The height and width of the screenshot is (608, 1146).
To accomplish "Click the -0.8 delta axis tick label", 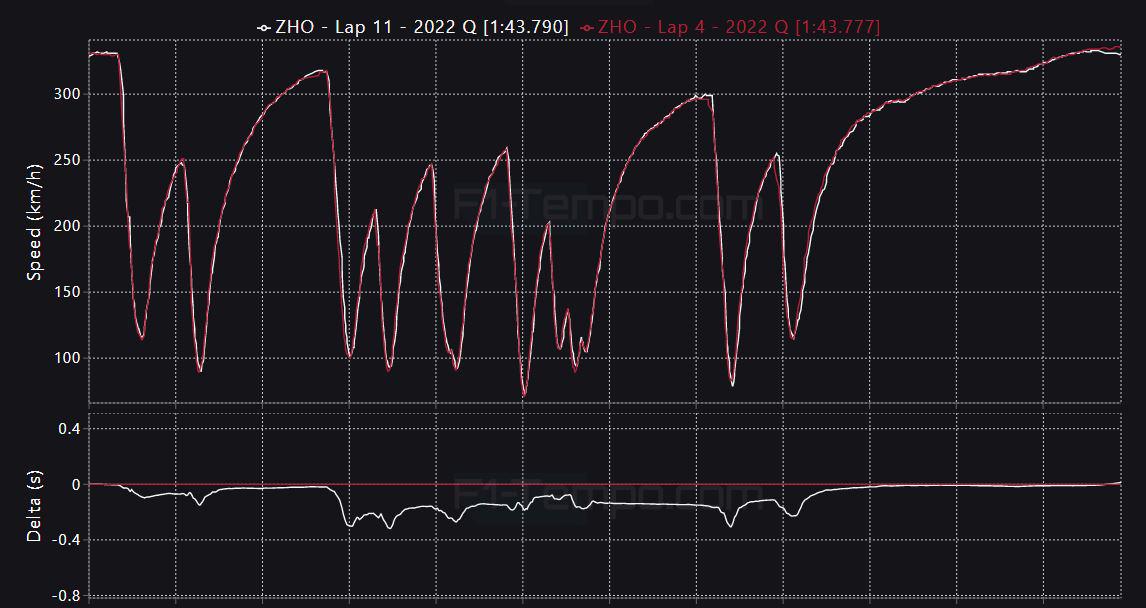I will (x=66, y=596).
